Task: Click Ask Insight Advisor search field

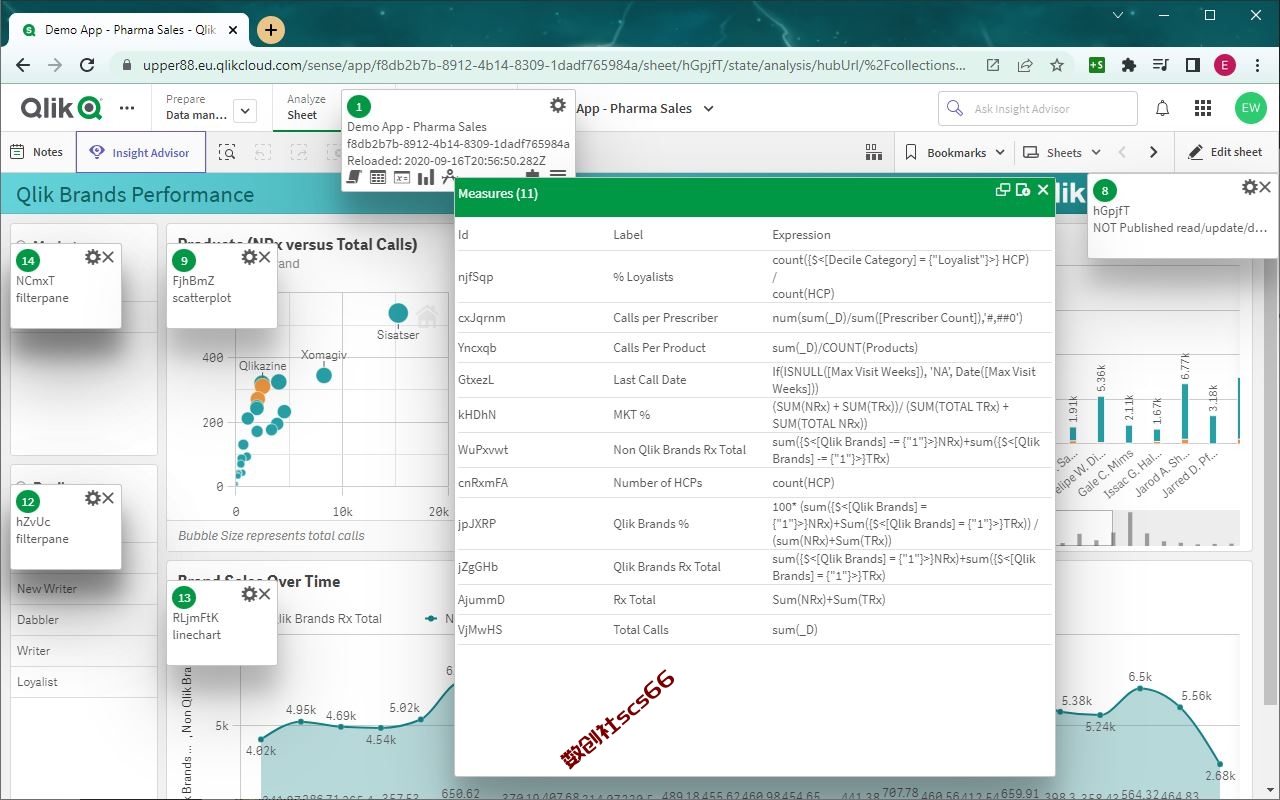Action: (1037, 108)
